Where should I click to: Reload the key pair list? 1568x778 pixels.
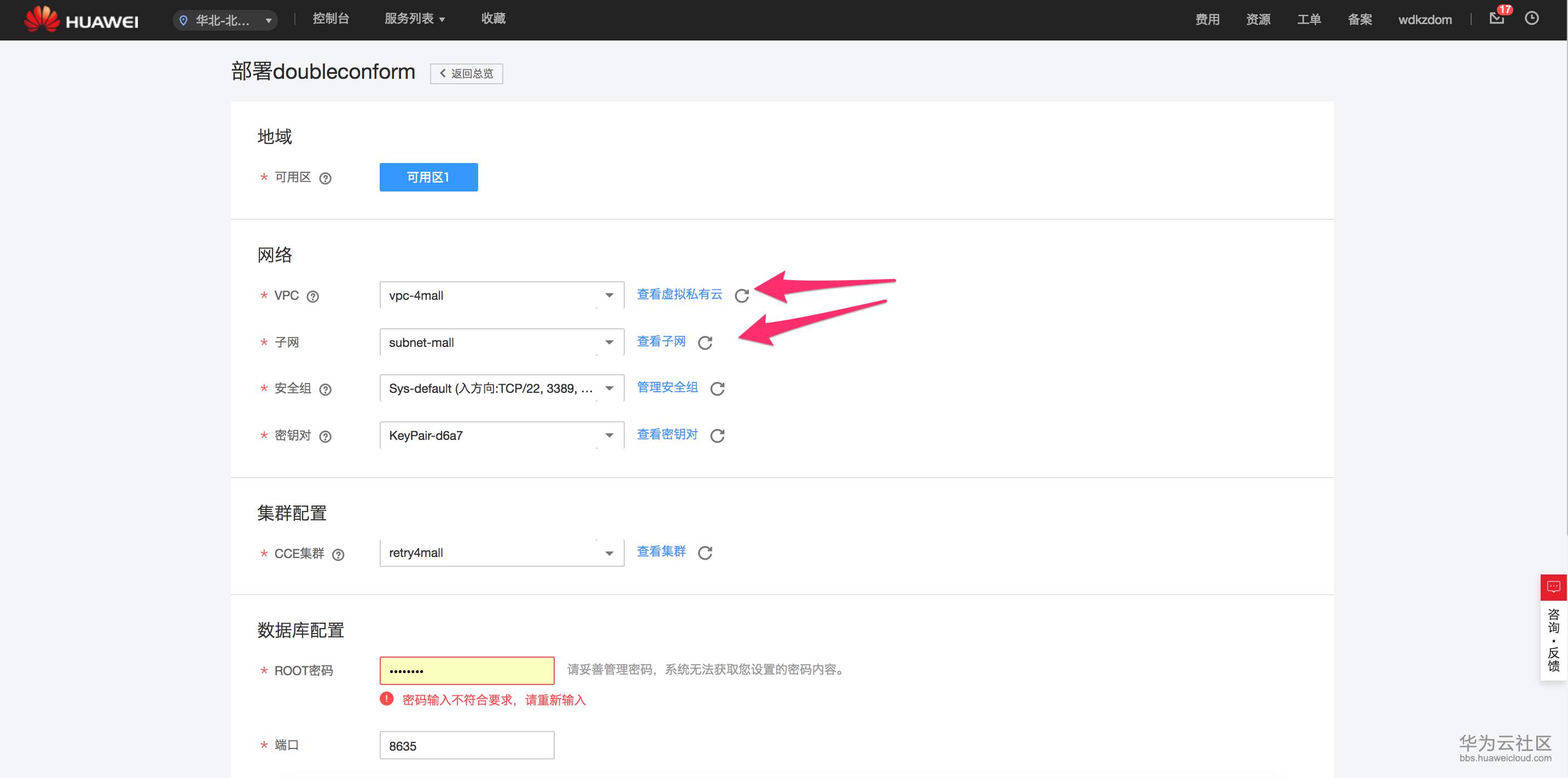pos(717,436)
